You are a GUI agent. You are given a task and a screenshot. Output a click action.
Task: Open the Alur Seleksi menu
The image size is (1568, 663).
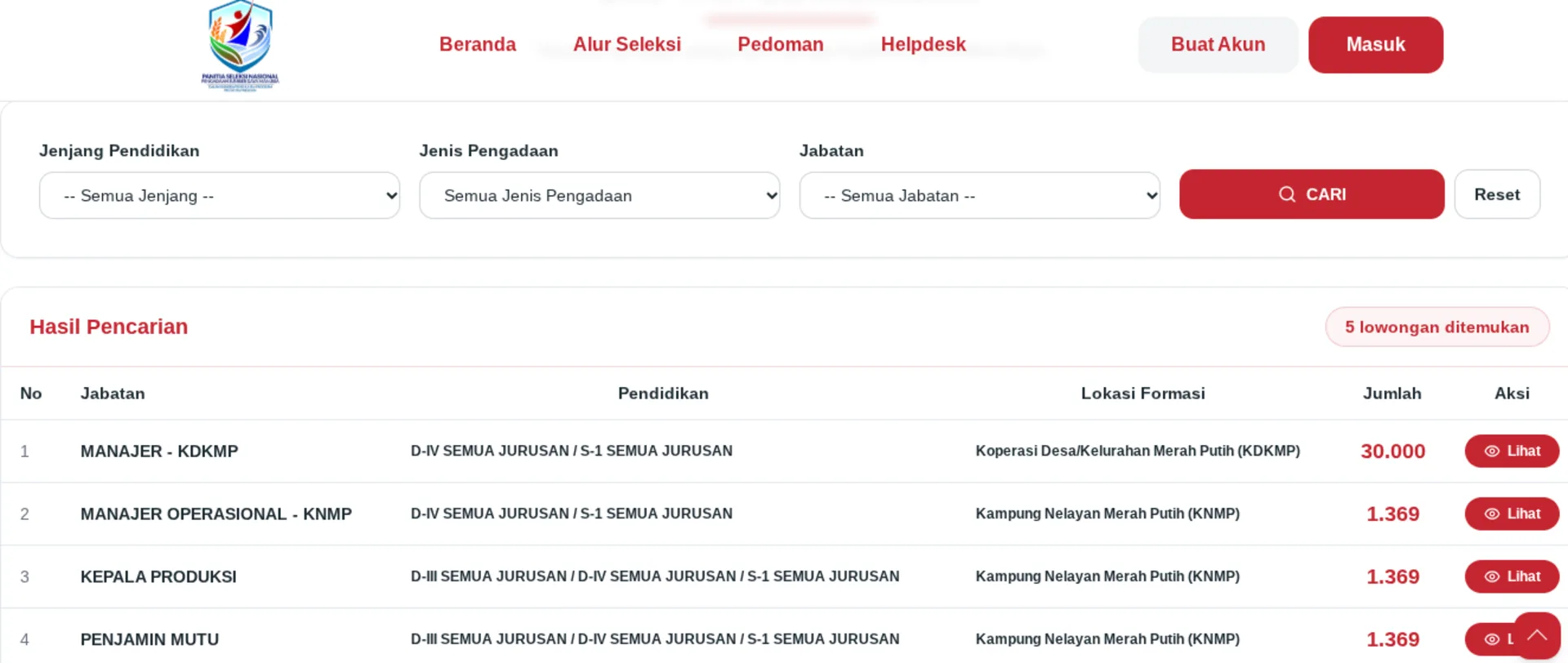coord(627,44)
